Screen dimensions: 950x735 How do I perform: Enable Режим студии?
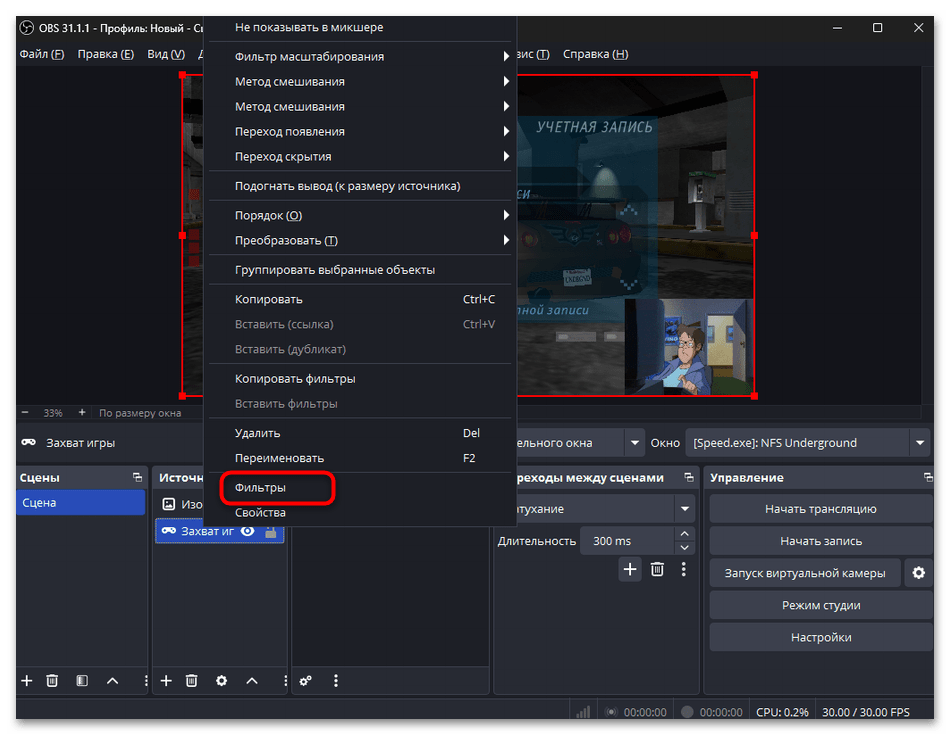[821, 605]
